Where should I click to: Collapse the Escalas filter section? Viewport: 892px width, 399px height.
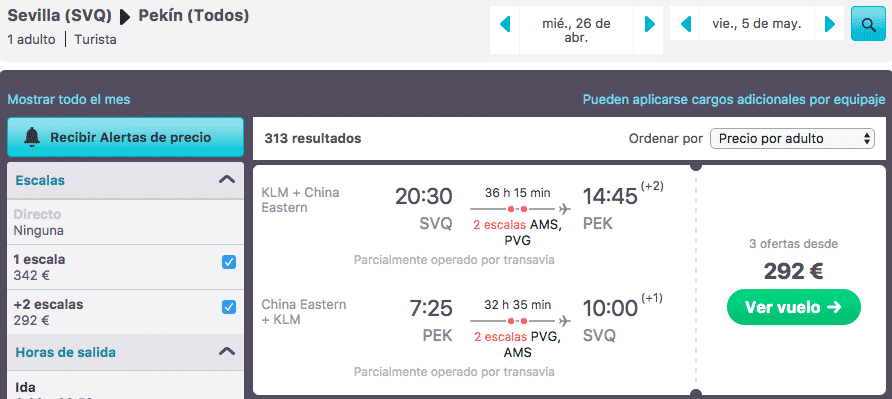pyautogui.click(x=227, y=180)
